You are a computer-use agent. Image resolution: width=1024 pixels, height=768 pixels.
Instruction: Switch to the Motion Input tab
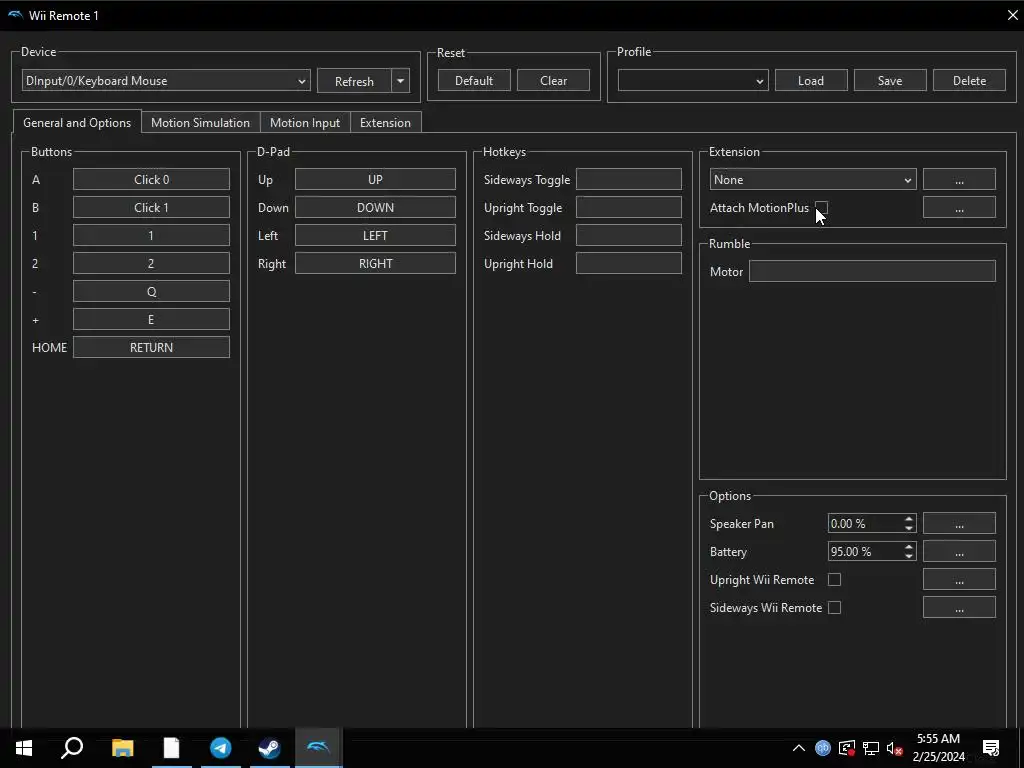(305, 123)
